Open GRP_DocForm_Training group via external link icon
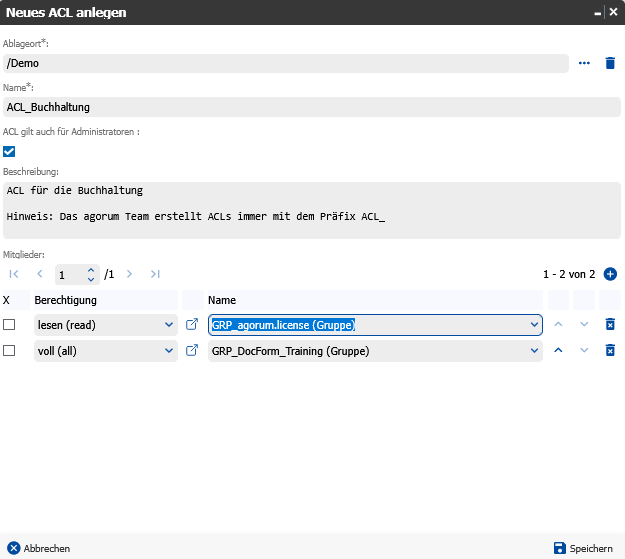 193,351
